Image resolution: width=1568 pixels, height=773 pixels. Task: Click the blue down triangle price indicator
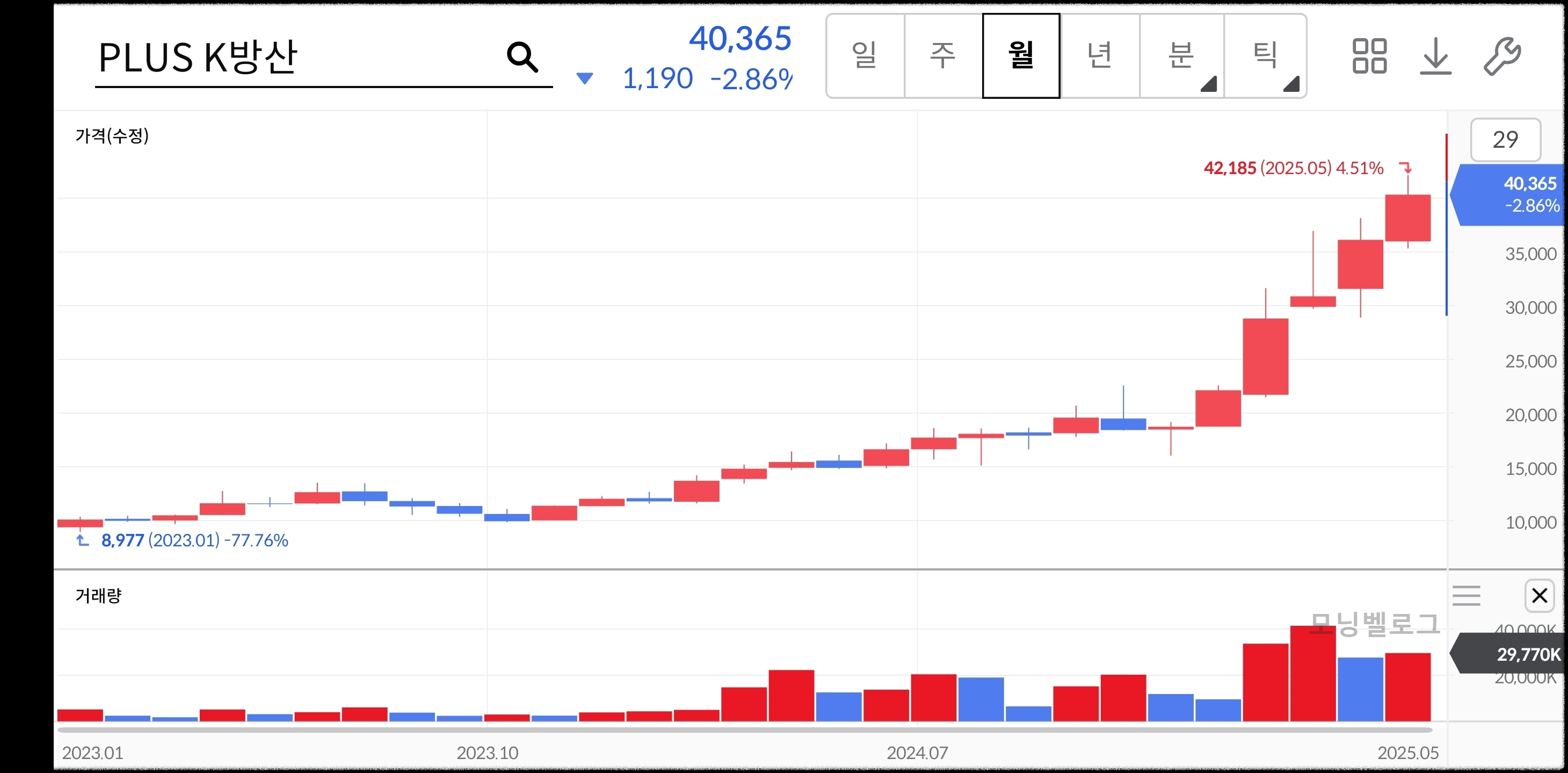(584, 78)
